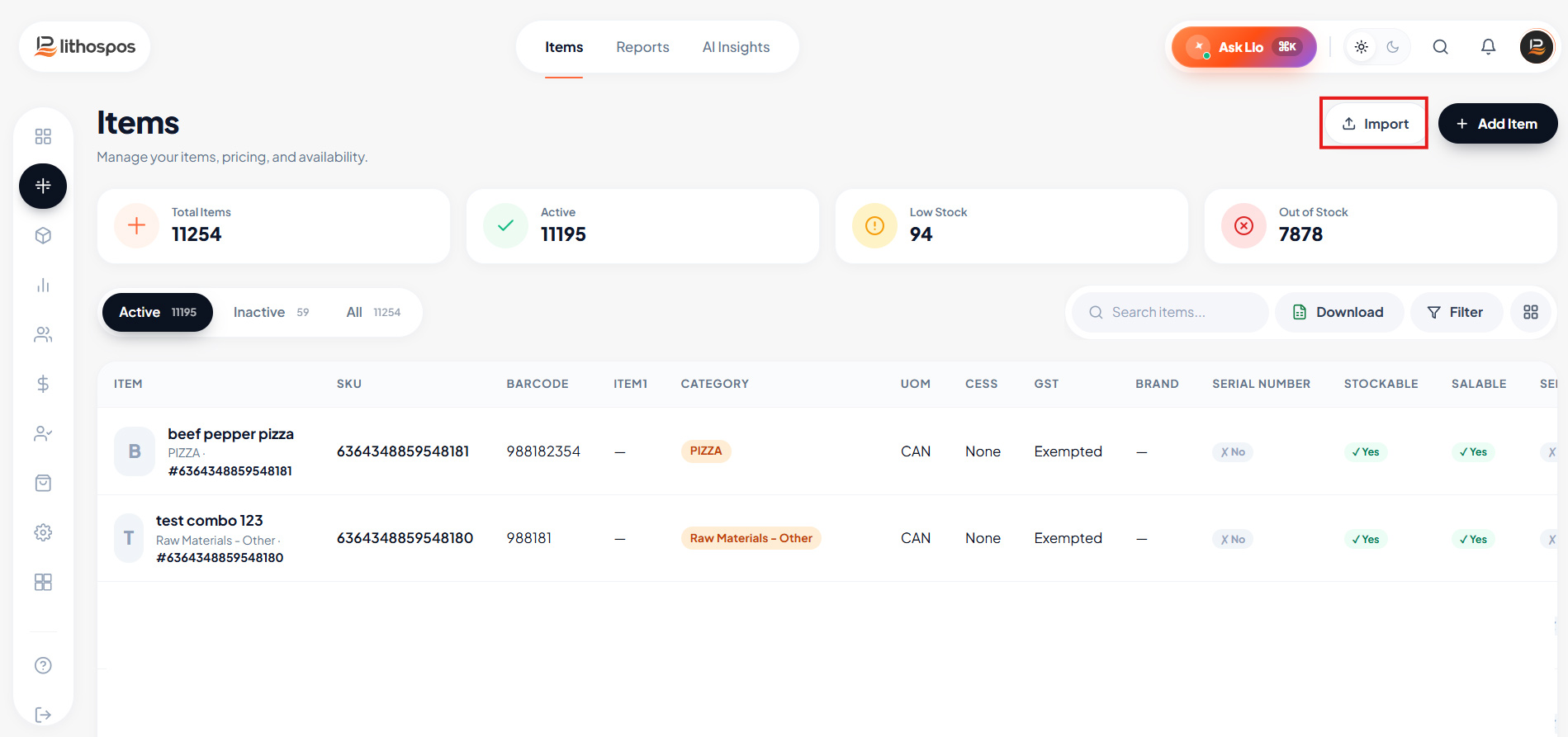Viewport: 1568px width, 737px height.
Task: Open the bar chart analytics sidebar icon
Action: 43,285
